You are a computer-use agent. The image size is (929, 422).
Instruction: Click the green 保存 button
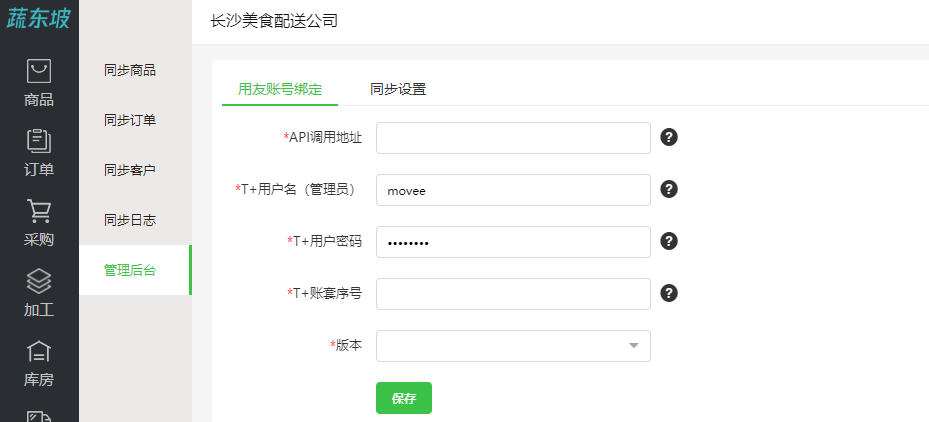pos(404,398)
